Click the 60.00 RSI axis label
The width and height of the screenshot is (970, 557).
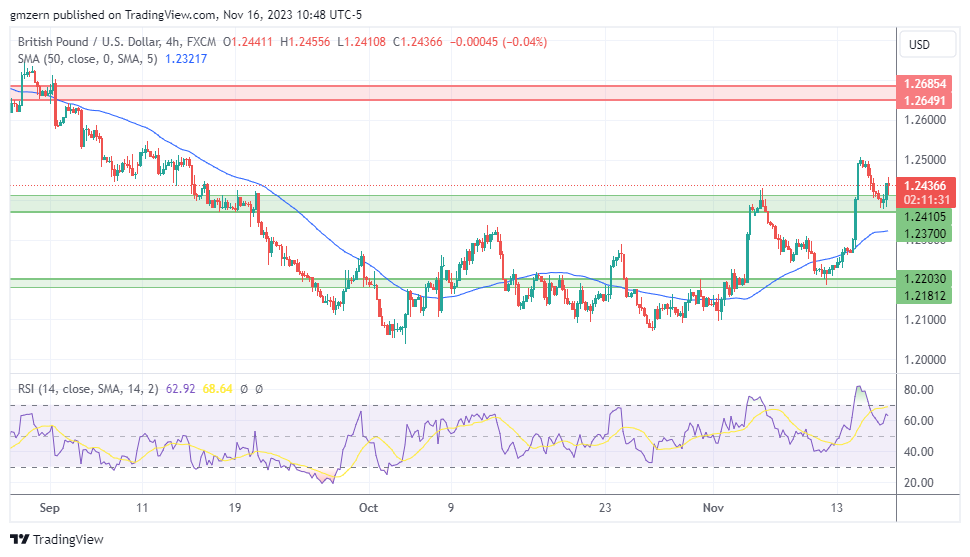click(919, 421)
